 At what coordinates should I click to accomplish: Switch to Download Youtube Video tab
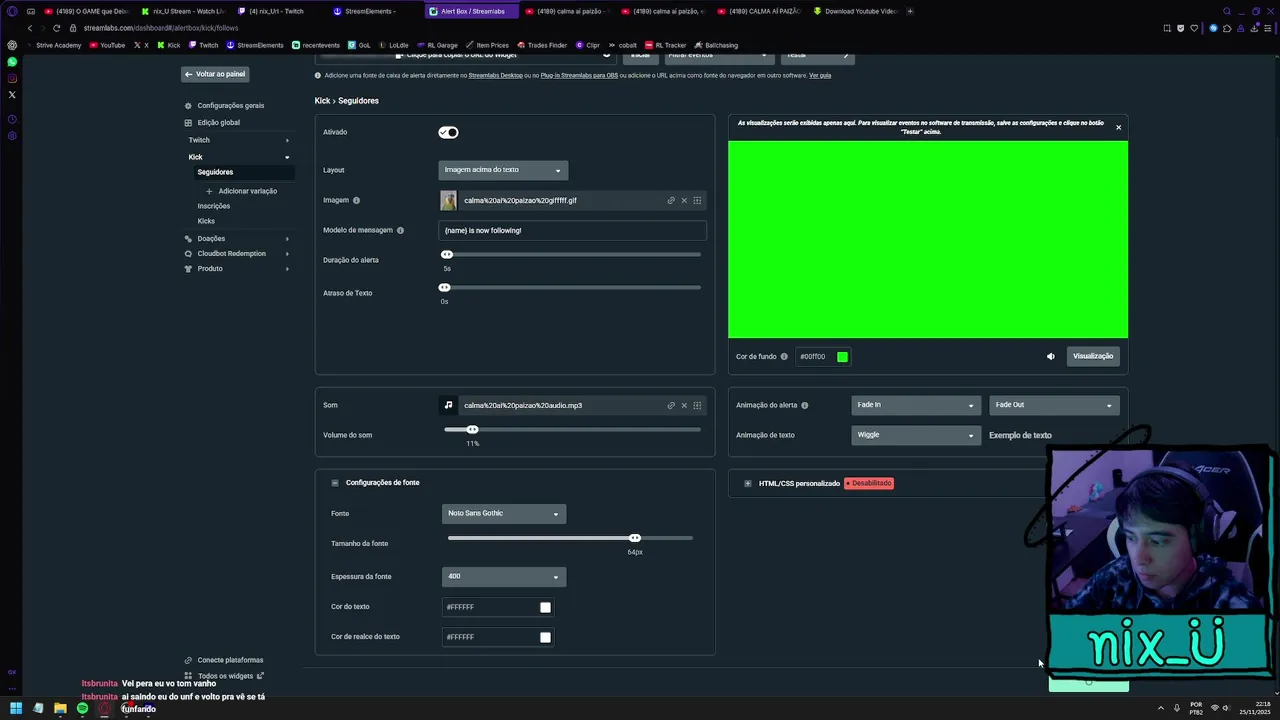click(855, 11)
